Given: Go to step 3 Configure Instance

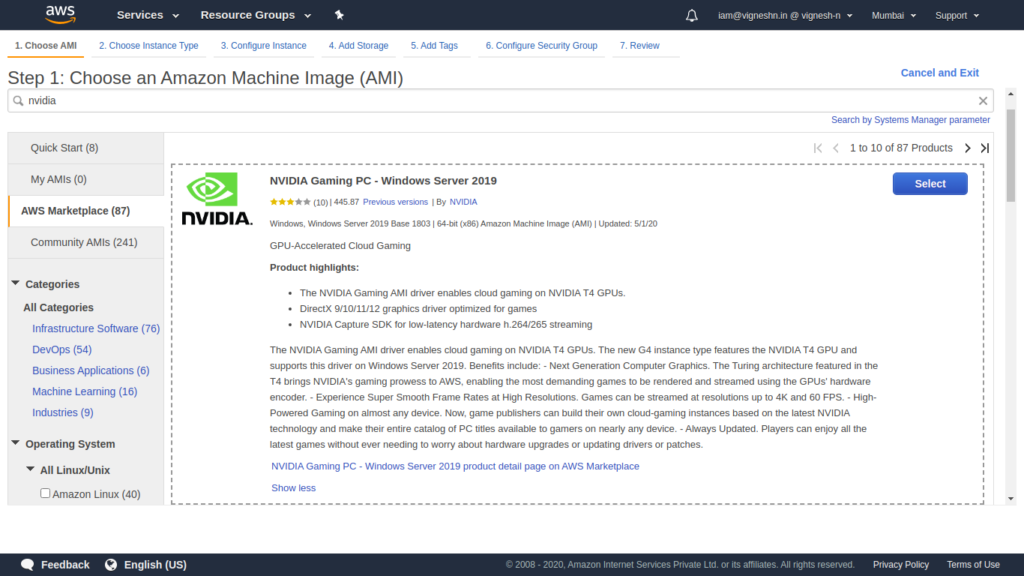Looking at the screenshot, I should click(263, 46).
